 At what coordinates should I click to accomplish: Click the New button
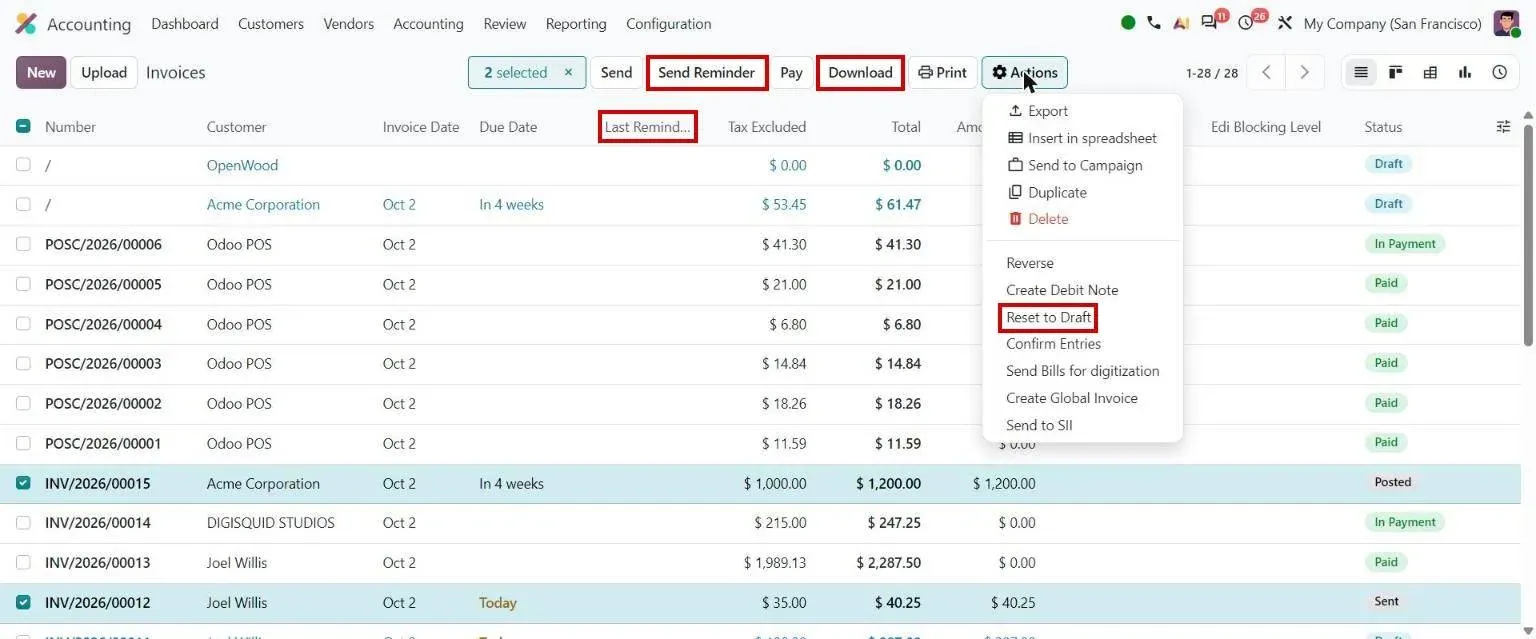pos(41,72)
